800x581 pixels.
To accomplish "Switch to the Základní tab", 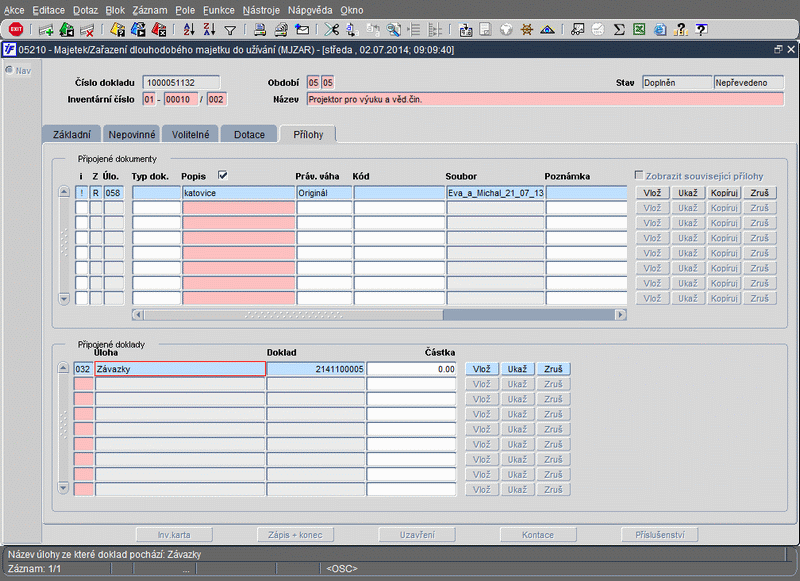I will 72,134.
